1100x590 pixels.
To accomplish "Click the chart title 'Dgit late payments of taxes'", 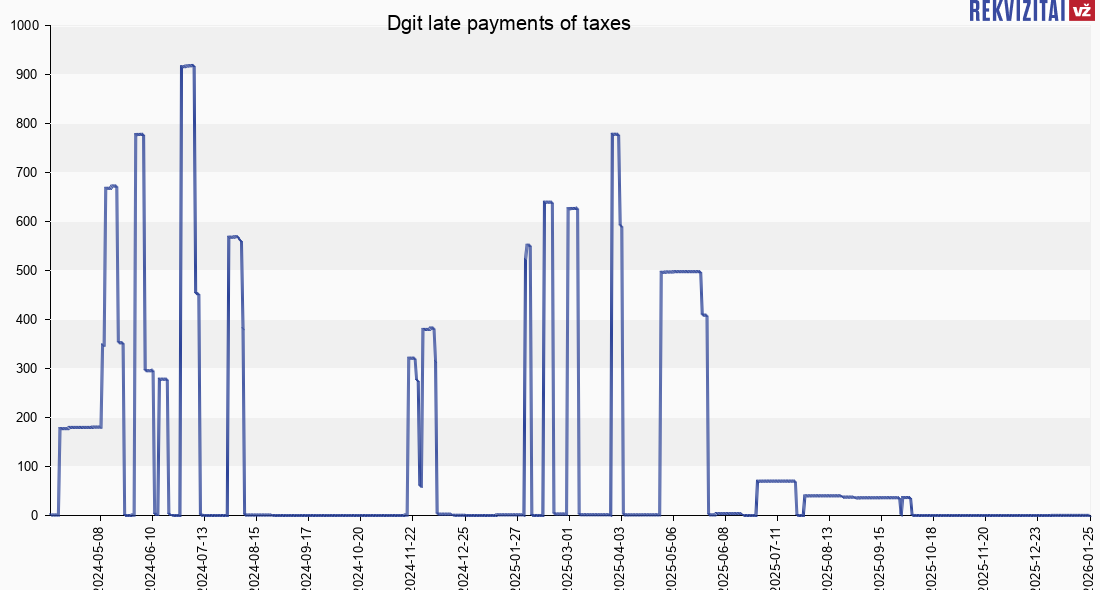I will tap(509, 24).
